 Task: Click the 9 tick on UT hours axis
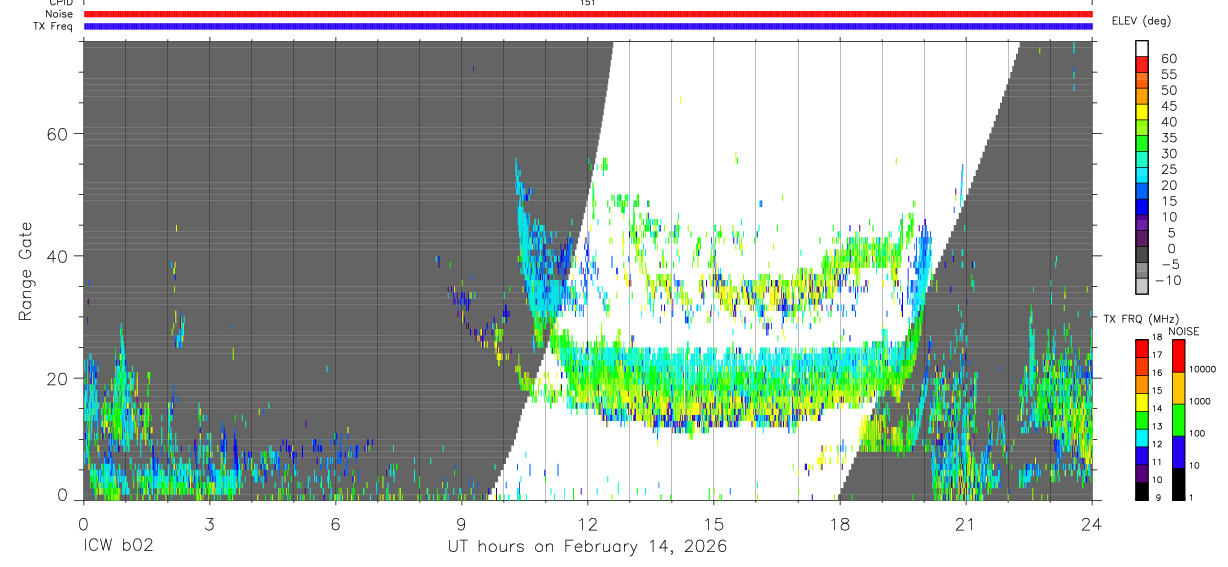tap(461, 524)
